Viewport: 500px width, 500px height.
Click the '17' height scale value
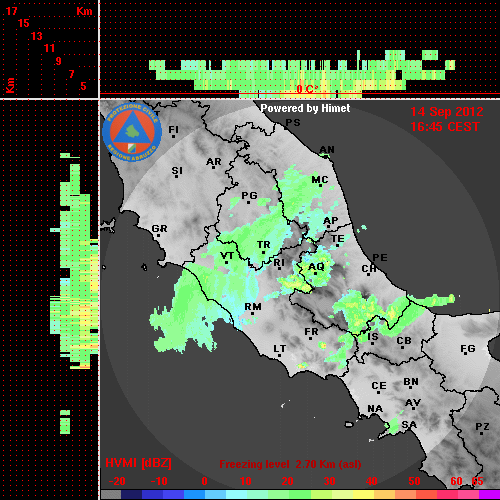coord(12,11)
